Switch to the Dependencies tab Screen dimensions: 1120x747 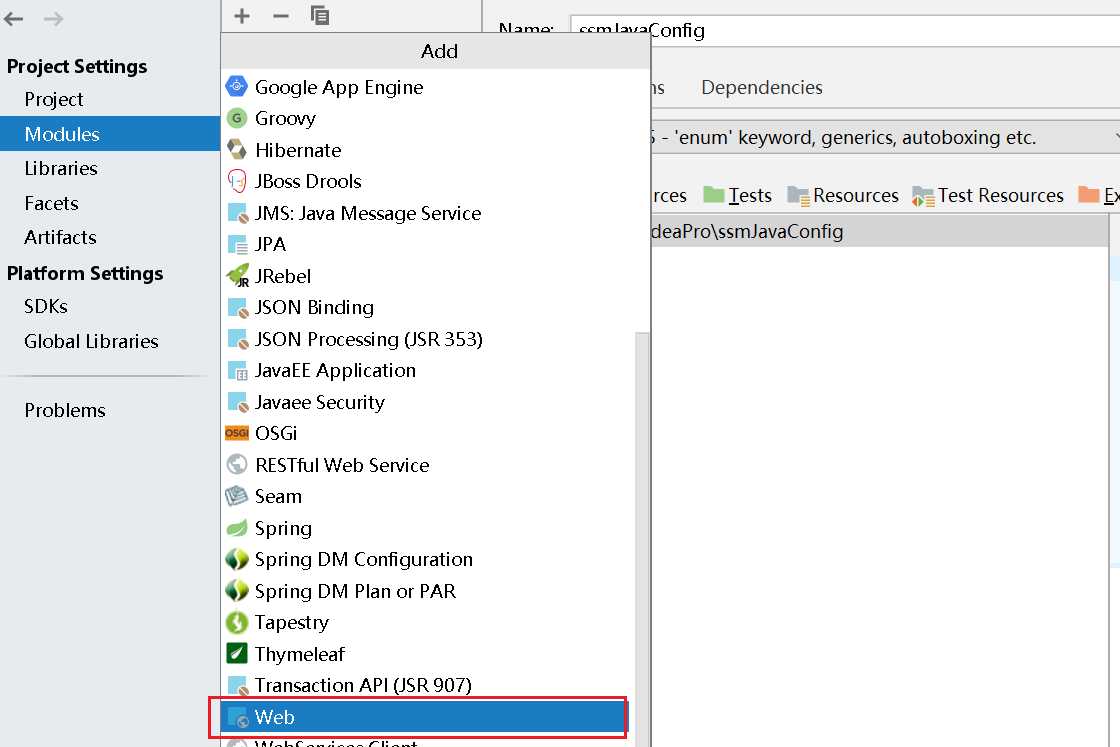(761, 87)
